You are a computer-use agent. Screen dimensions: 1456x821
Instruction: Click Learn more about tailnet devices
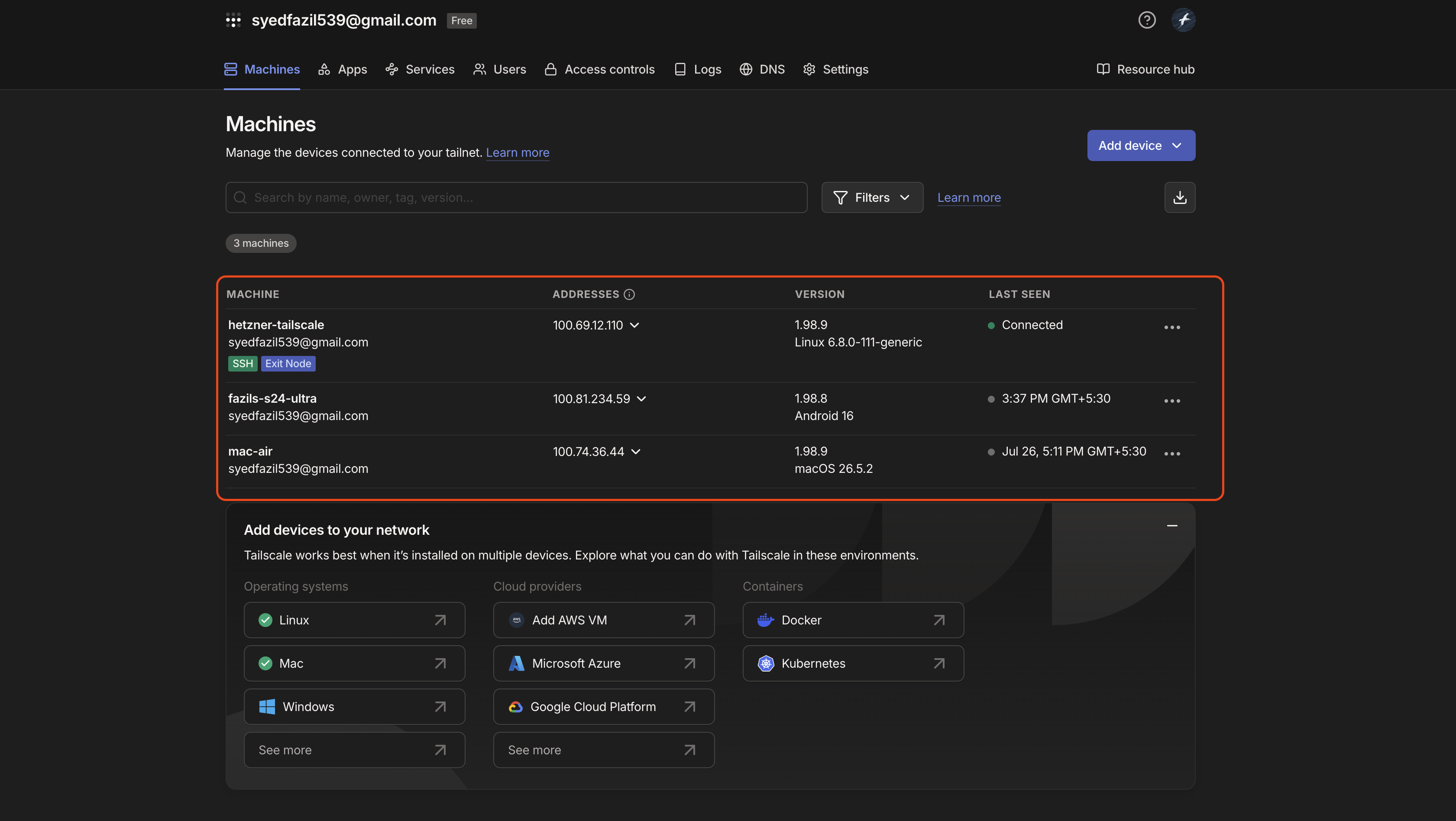coord(517,152)
